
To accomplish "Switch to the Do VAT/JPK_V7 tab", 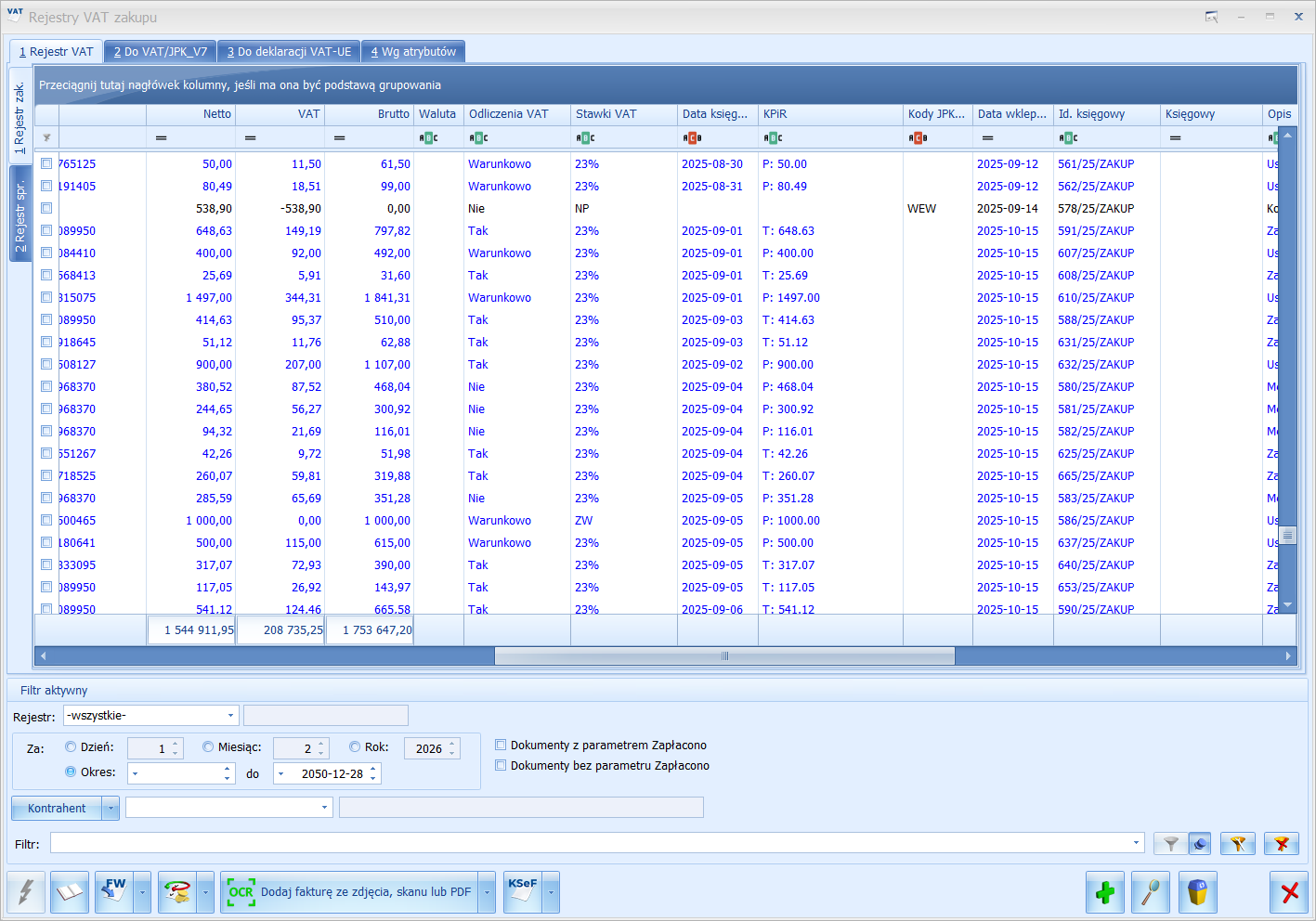I will (x=160, y=52).
